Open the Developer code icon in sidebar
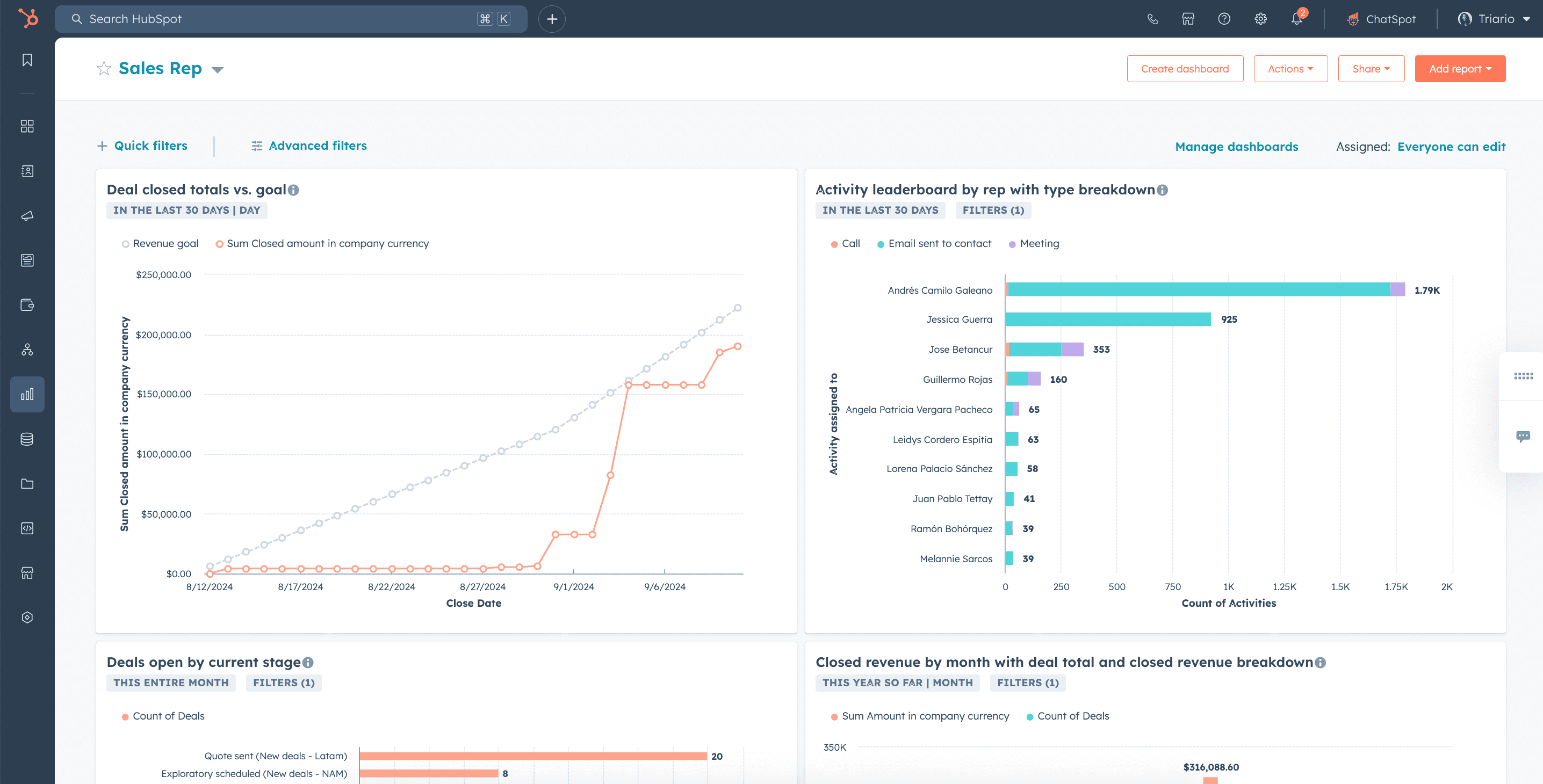The image size is (1543, 784). point(27,528)
